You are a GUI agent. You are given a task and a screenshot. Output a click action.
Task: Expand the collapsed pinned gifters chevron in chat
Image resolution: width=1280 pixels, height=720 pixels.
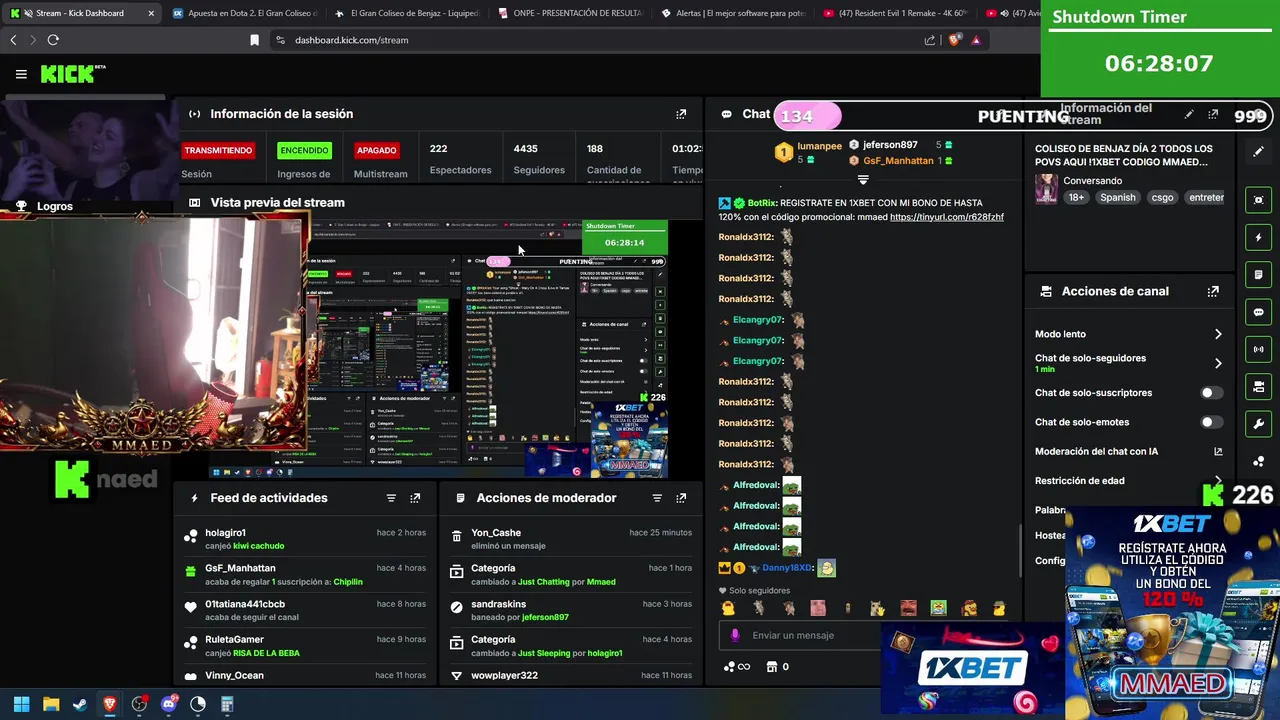pos(863,180)
